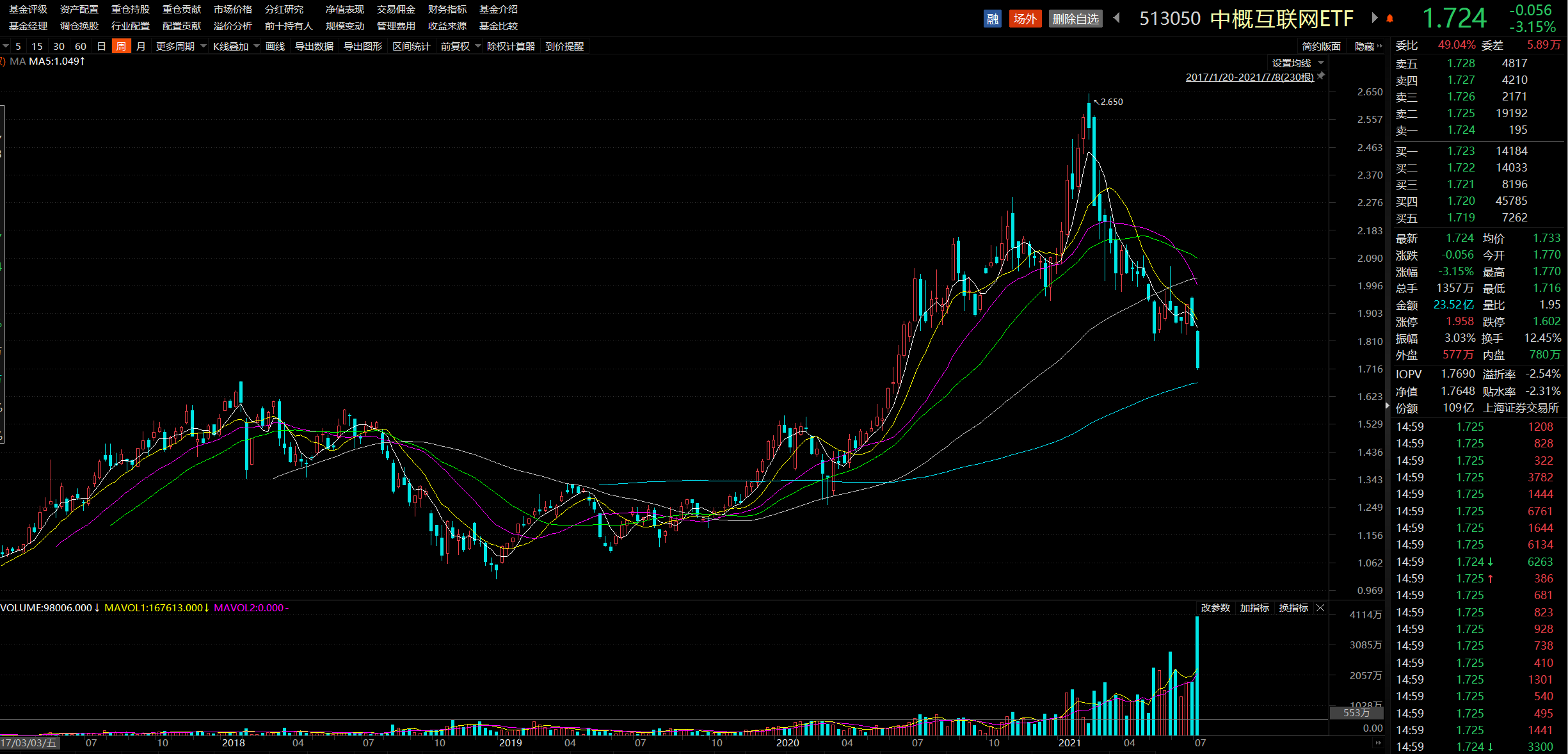
Task: Open 前十持有人 tab
Action: click(x=289, y=26)
